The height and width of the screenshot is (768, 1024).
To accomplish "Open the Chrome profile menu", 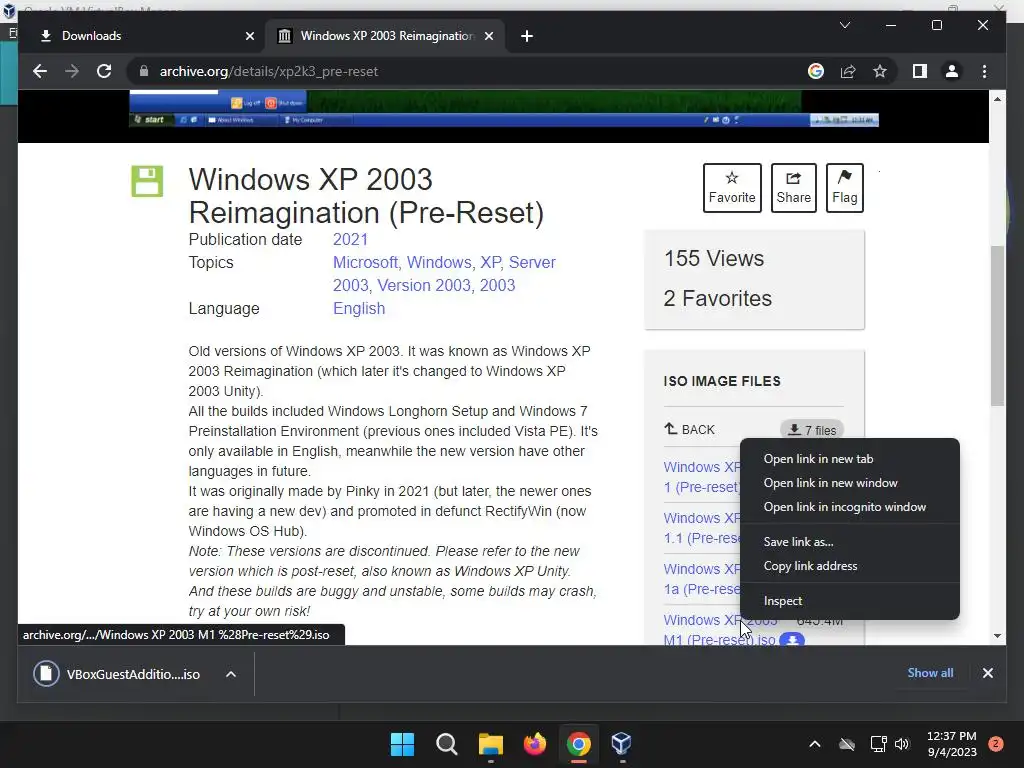I will pos(952,71).
